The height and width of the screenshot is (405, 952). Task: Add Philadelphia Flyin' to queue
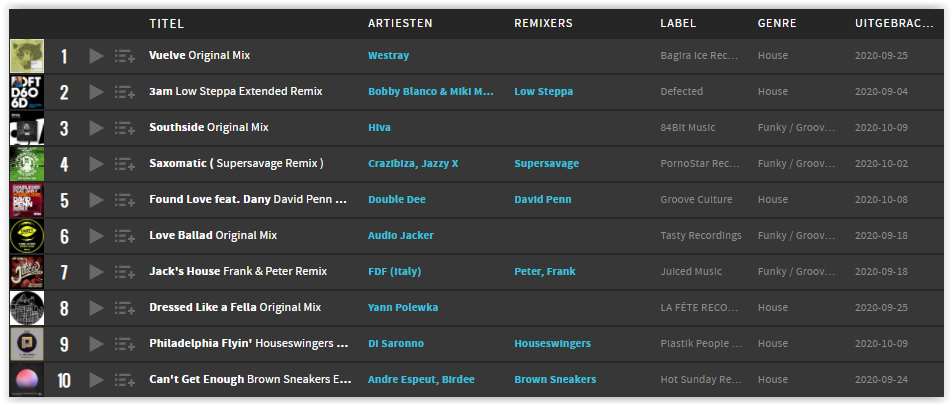pos(124,344)
